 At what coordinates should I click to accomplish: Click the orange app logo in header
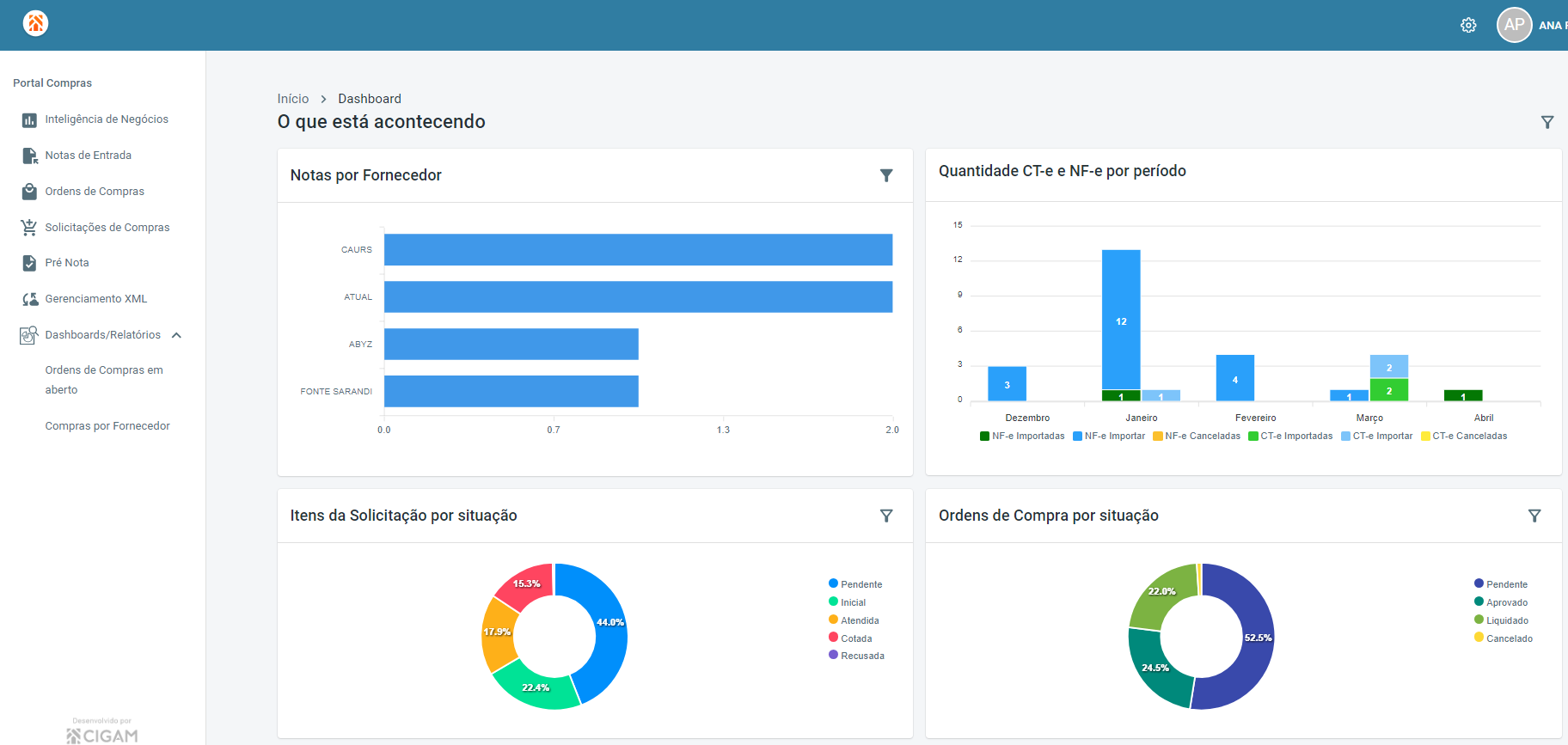click(35, 23)
